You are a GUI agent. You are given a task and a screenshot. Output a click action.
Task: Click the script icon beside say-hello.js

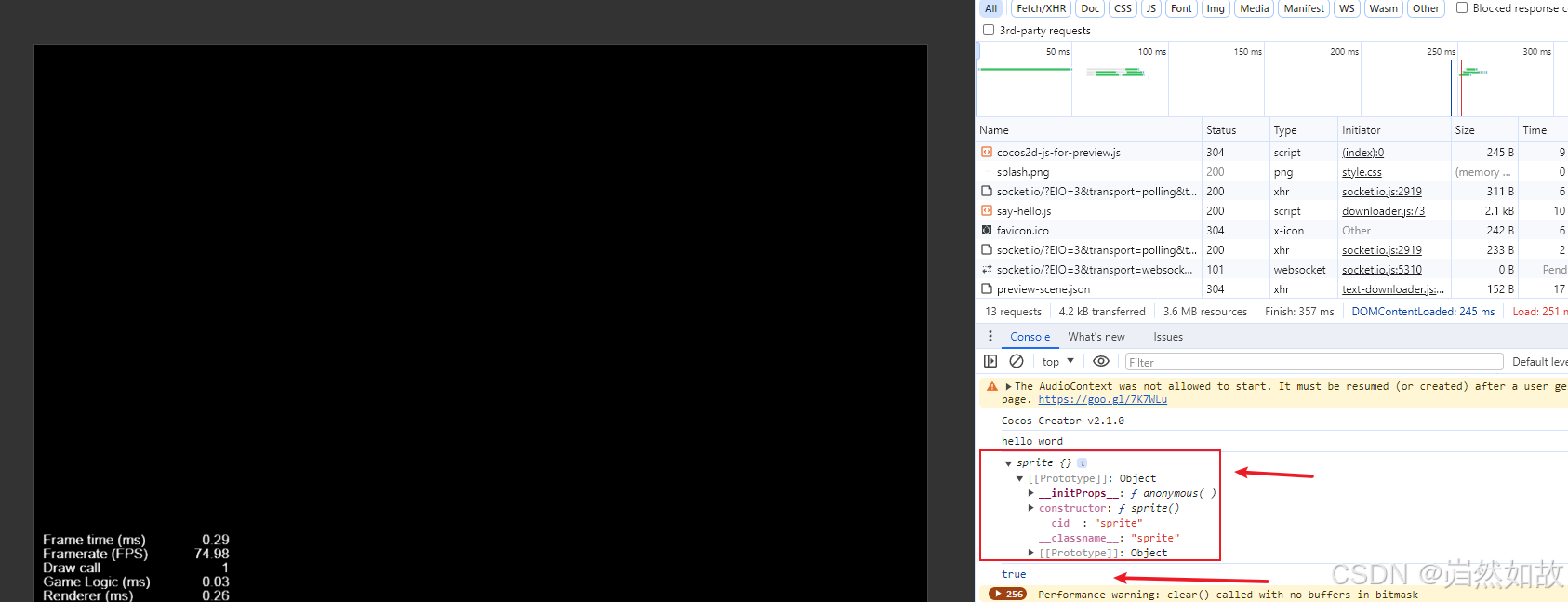987,211
